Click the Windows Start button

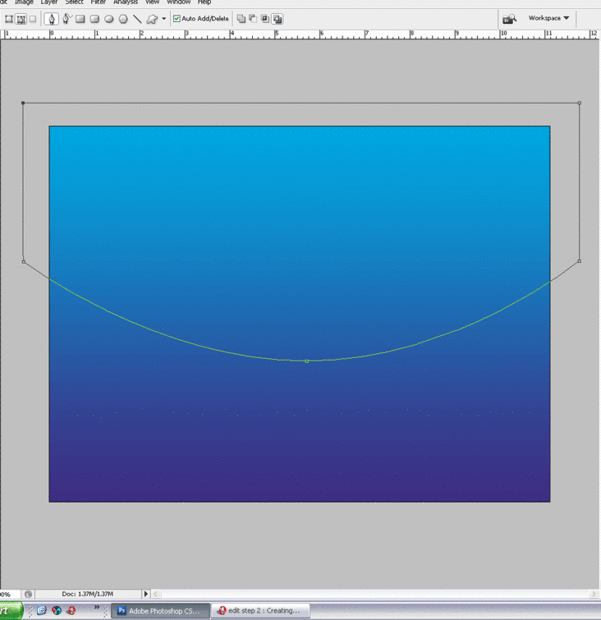(11, 611)
